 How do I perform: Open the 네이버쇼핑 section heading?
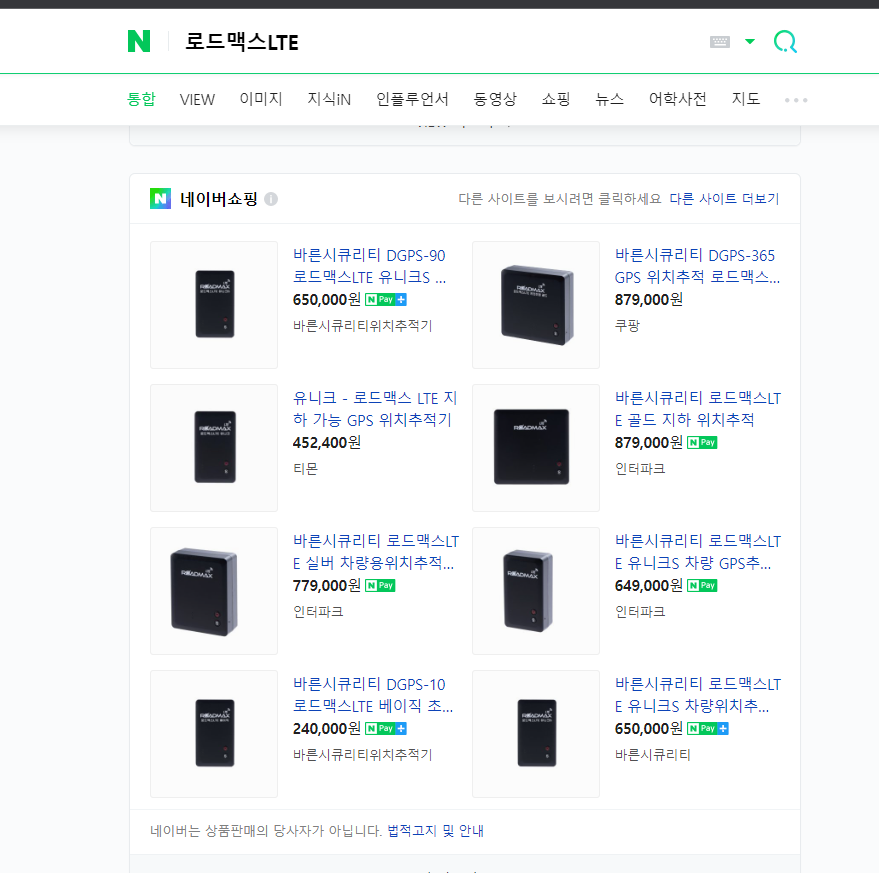(x=219, y=198)
